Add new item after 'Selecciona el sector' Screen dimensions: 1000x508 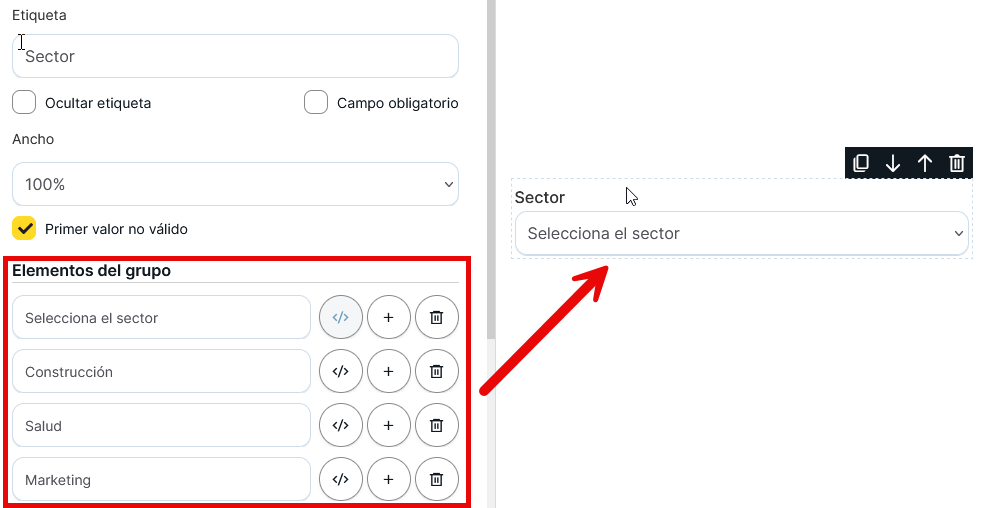tap(388, 317)
